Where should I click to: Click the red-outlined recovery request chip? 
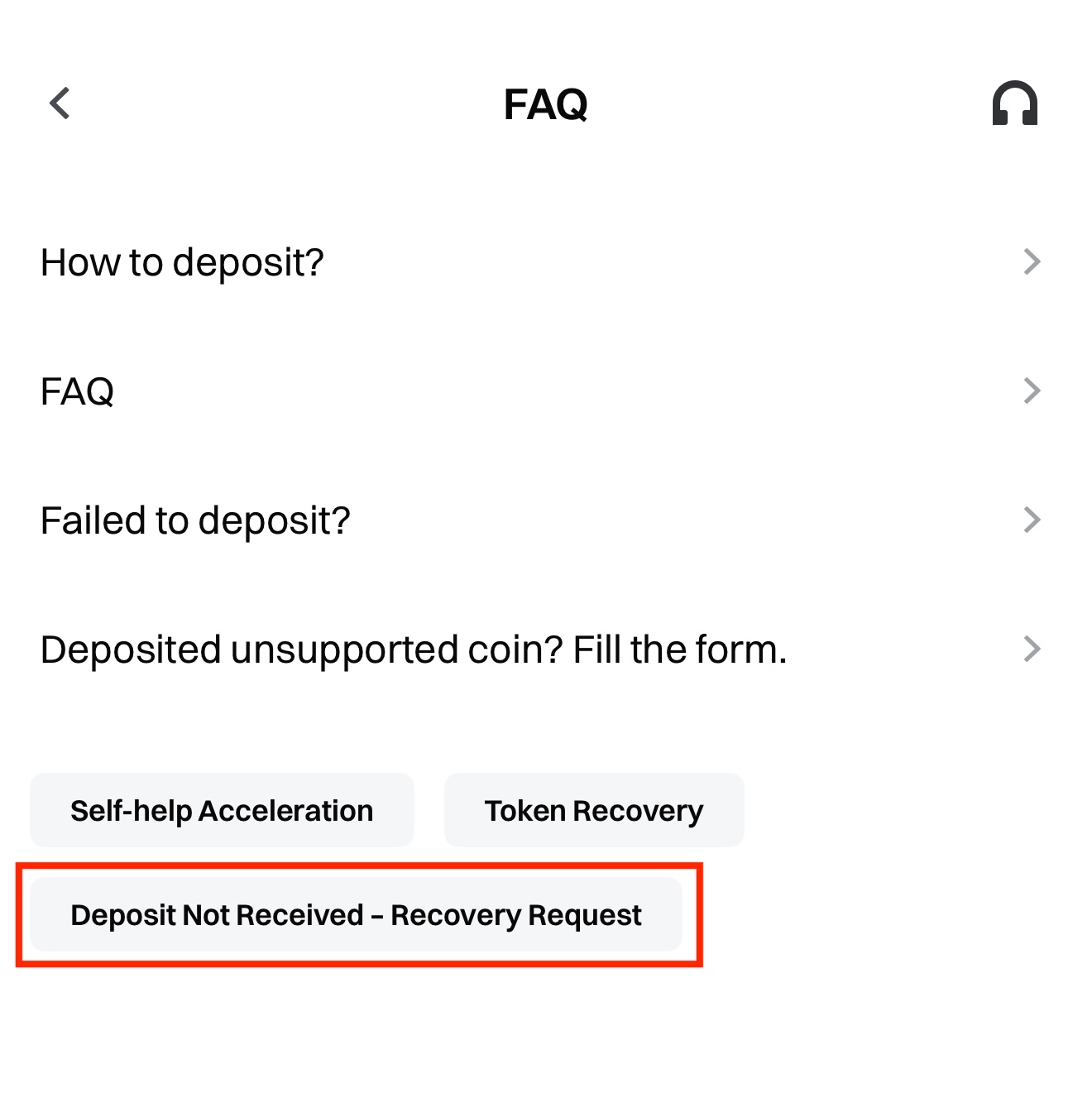coord(356,915)
